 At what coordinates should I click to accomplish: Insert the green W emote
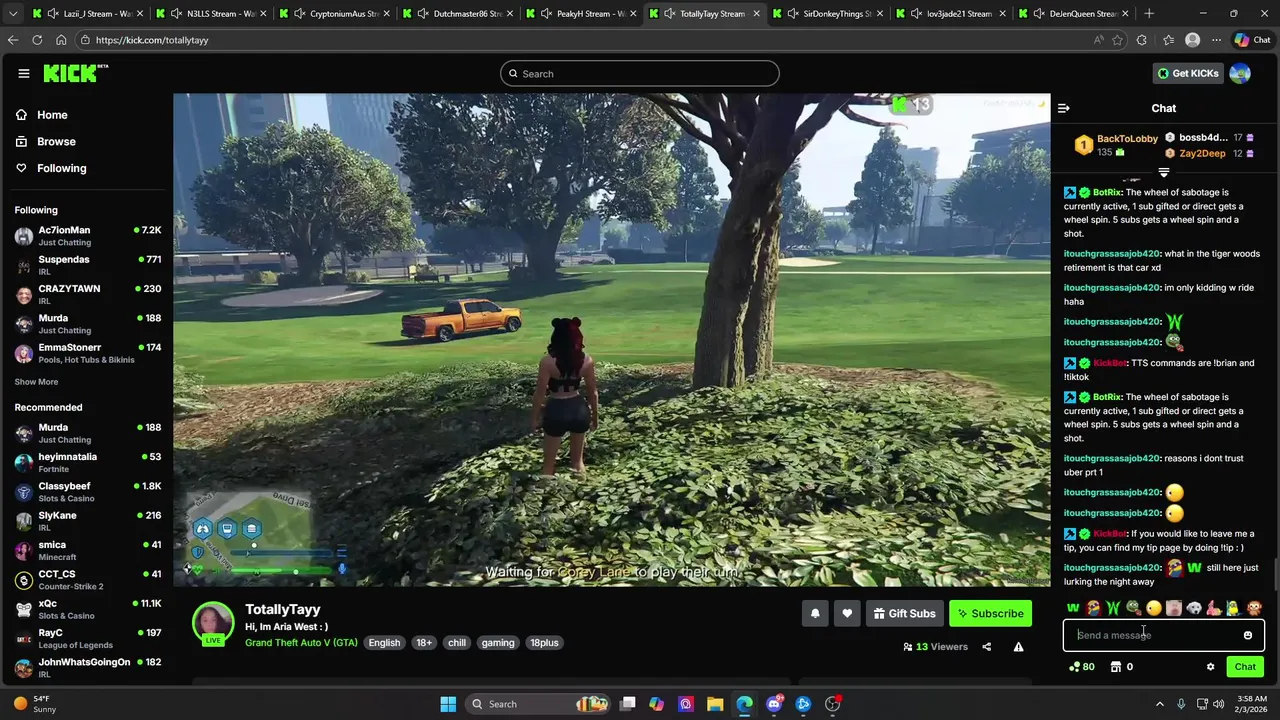coord(1073,608)
